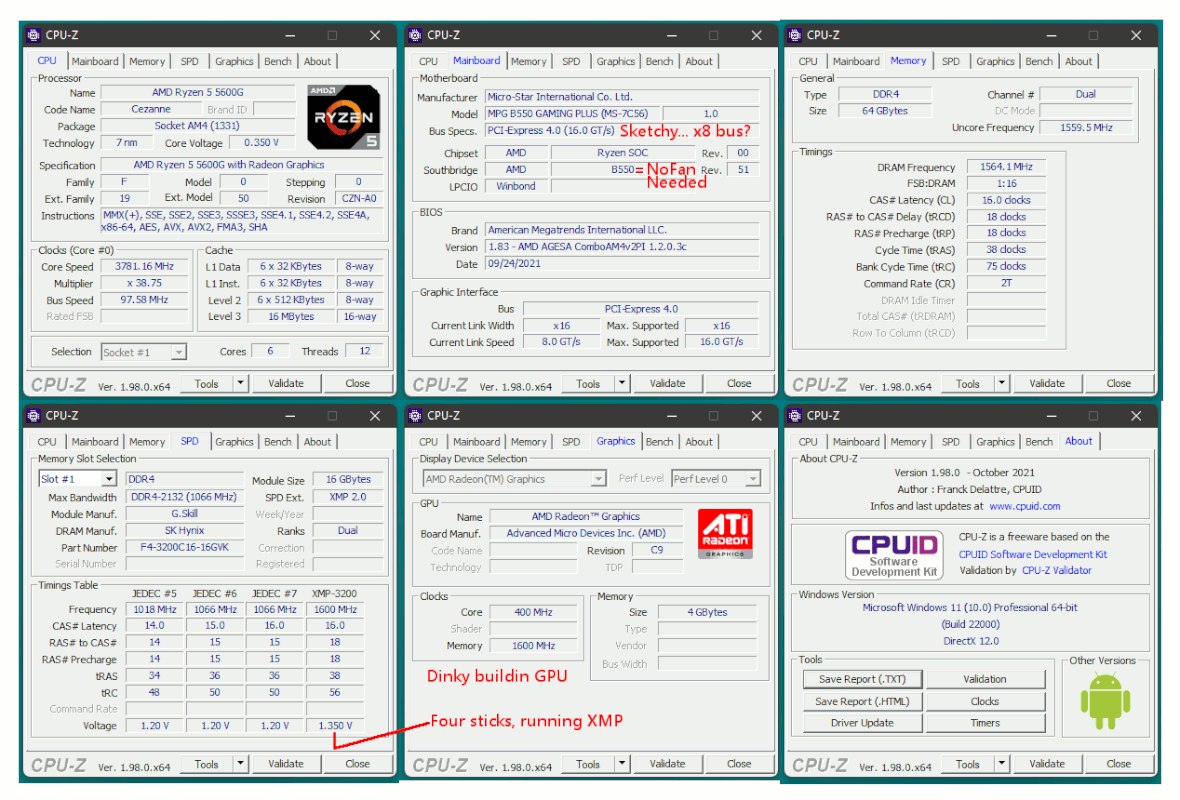Click the CPU-Z title bar icon in the SPD-tab window
This screenshot has width=1180, height=800.
(34, 415)
